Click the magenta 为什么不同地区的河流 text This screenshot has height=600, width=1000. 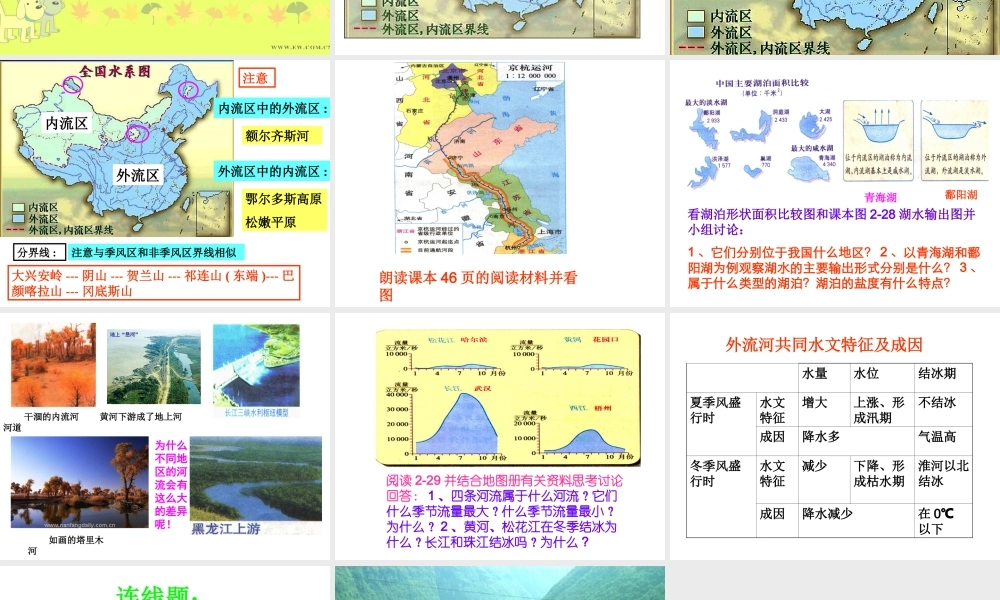point(170,485)
